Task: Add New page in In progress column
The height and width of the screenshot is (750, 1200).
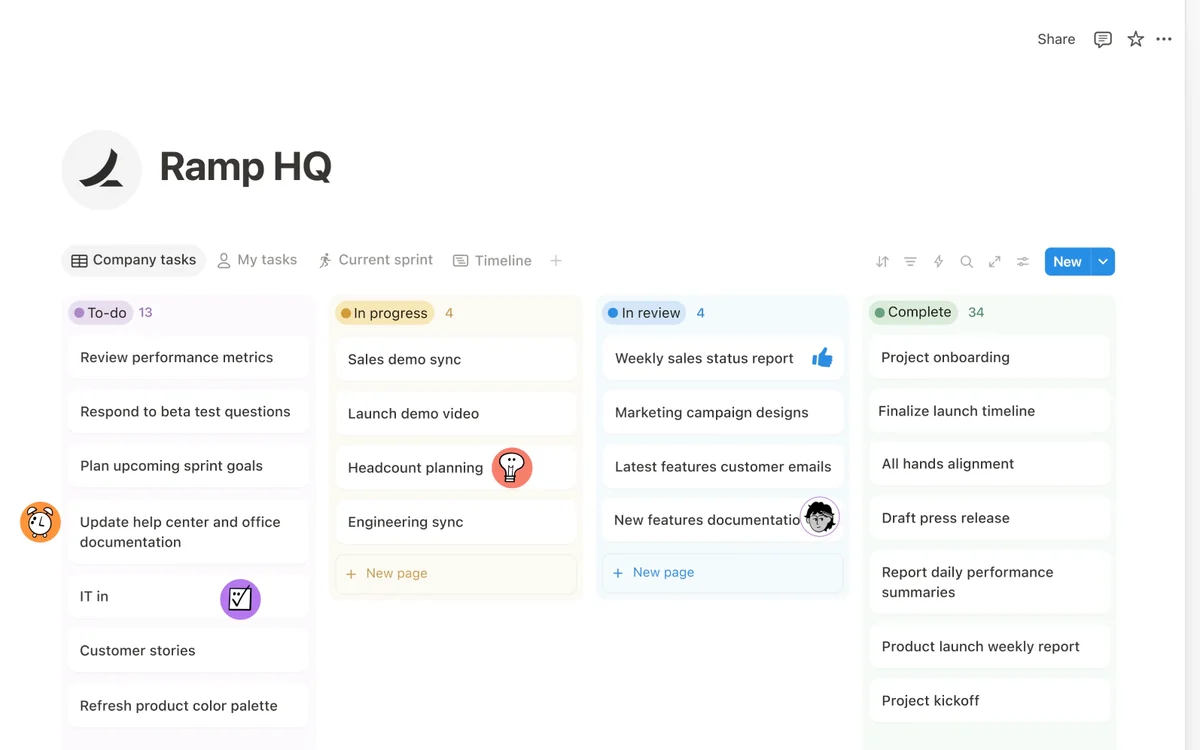Action: [x=456, y=573]
